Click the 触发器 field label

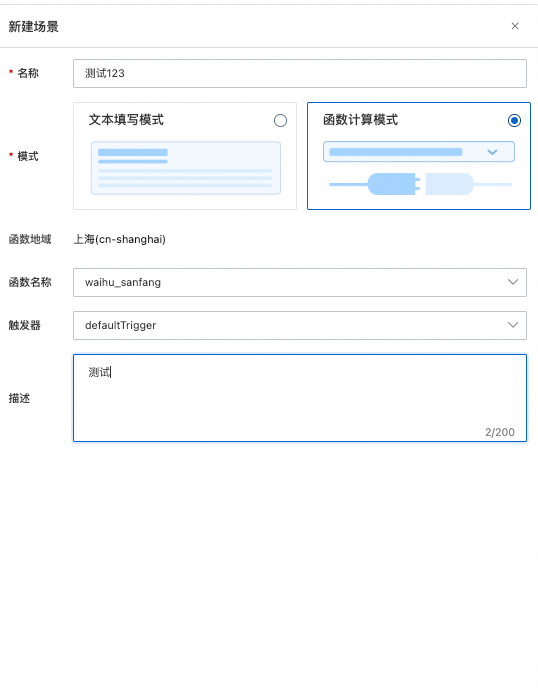click(x=25, y=325)
